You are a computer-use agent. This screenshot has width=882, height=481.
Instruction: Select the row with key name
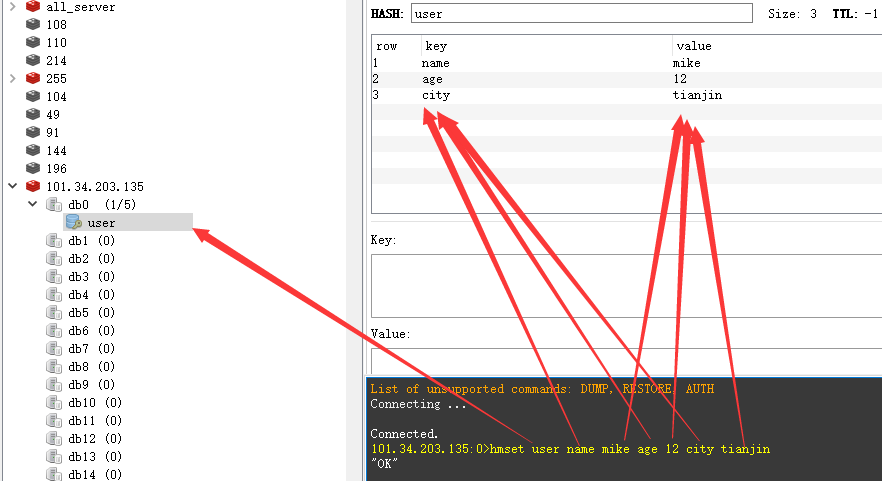(x=435, y=63)
